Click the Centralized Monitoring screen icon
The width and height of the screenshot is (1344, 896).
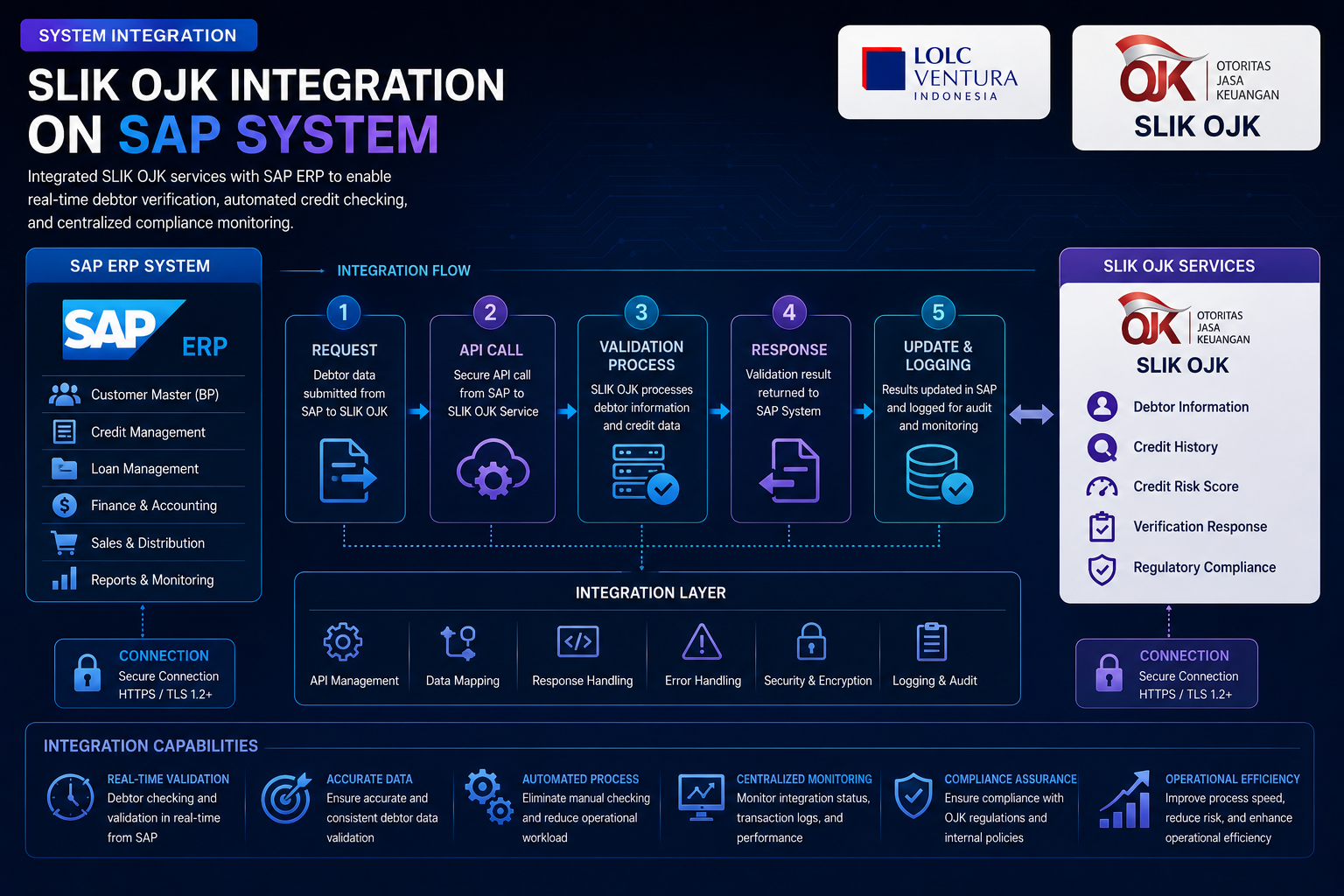pos(701,797)
